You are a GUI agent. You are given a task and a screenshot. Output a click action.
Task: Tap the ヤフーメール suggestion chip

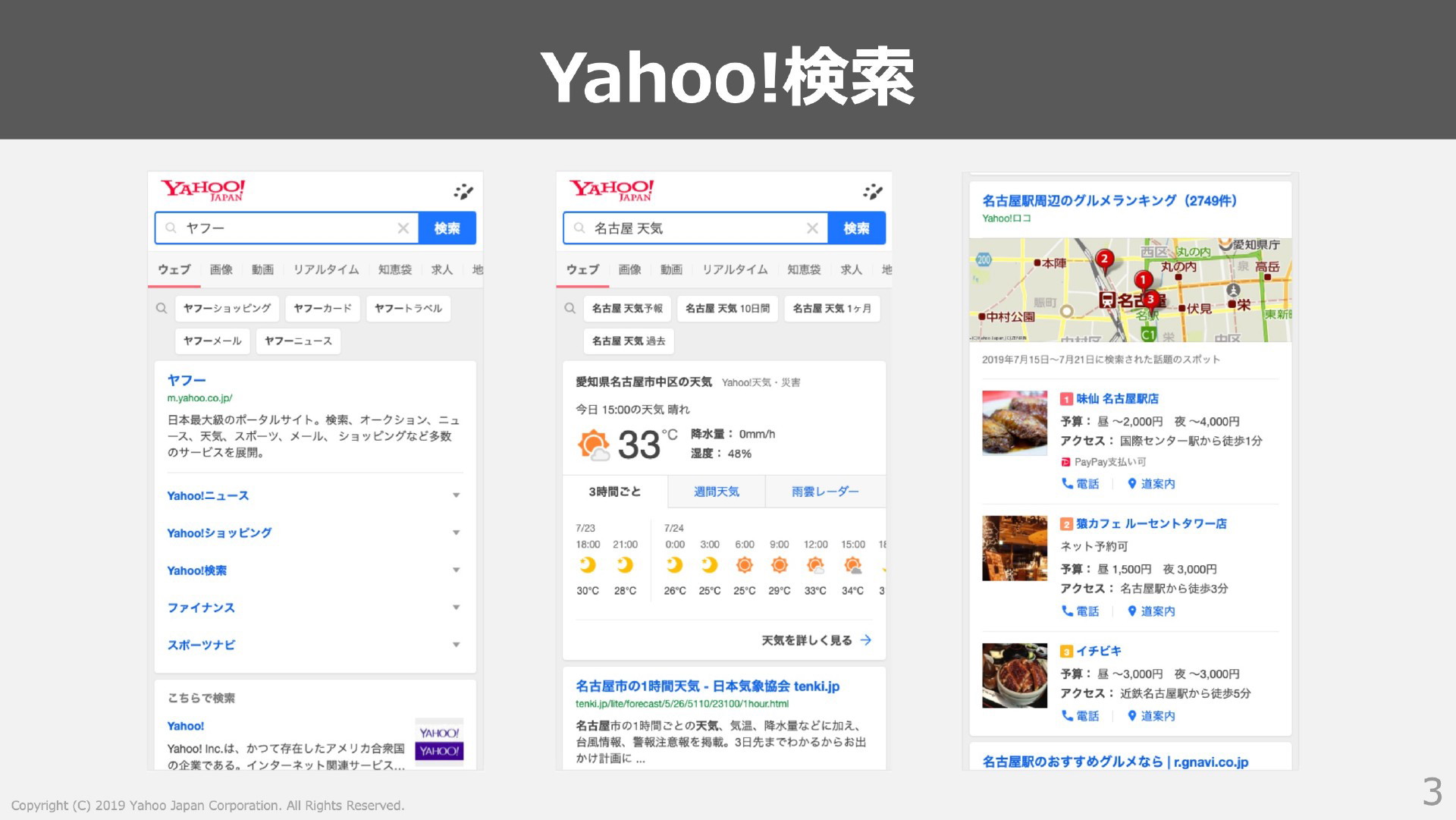pyautogui.click(x=212, y=341)
